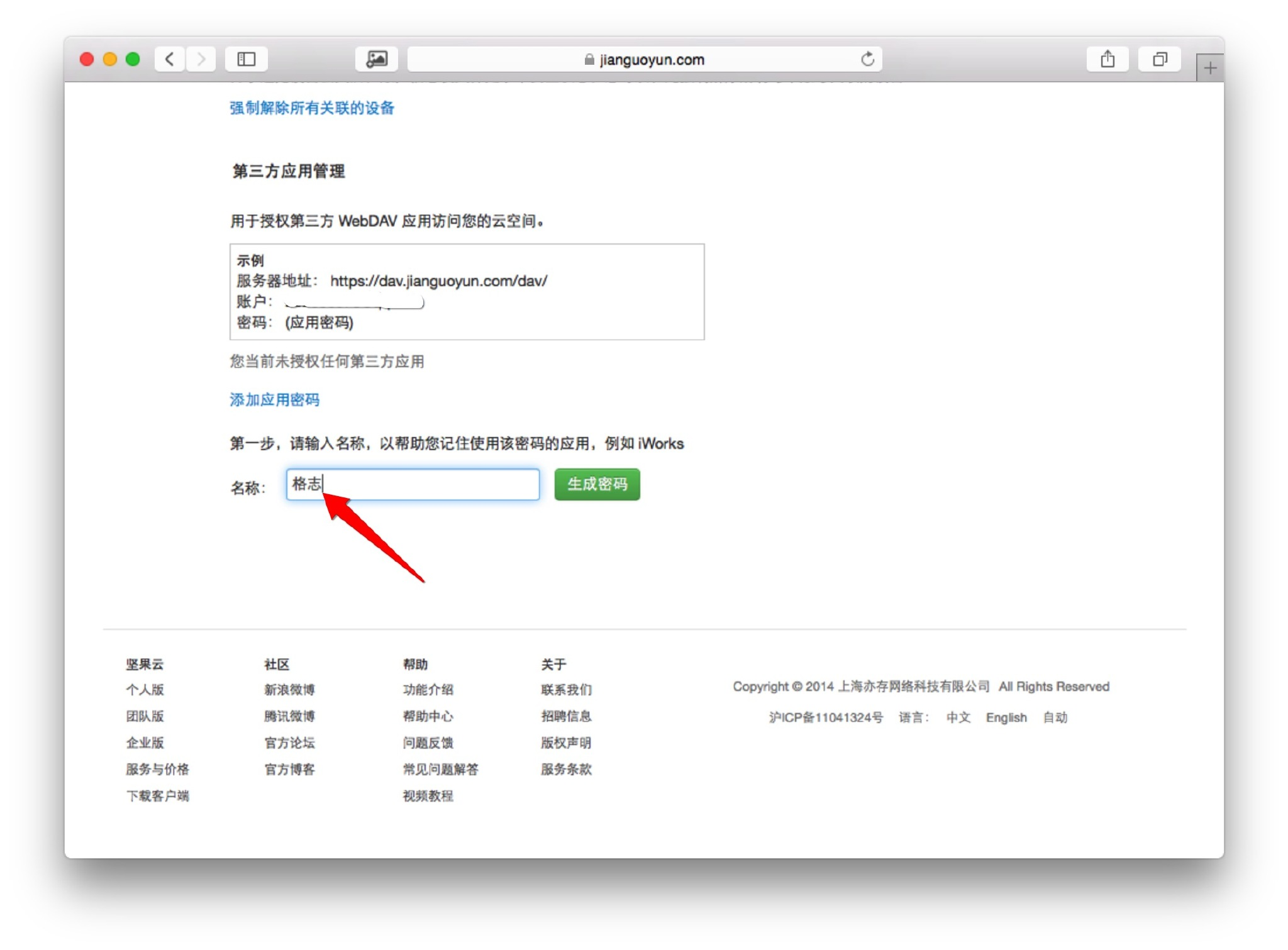Select 自动 language option in footer
The width and height of the screenshot is (1288, 950).
tap(1055, 717)
